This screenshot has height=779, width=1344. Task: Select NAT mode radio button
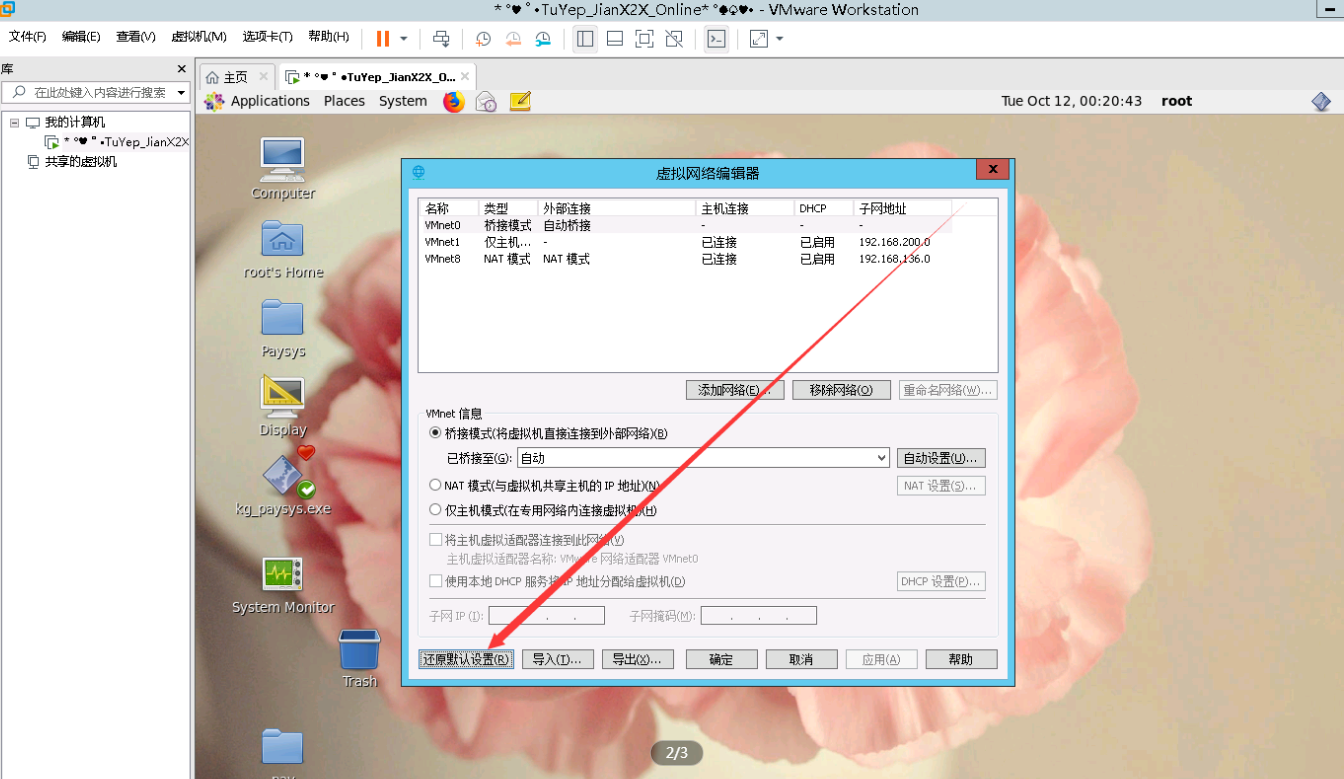pos(435,485)
